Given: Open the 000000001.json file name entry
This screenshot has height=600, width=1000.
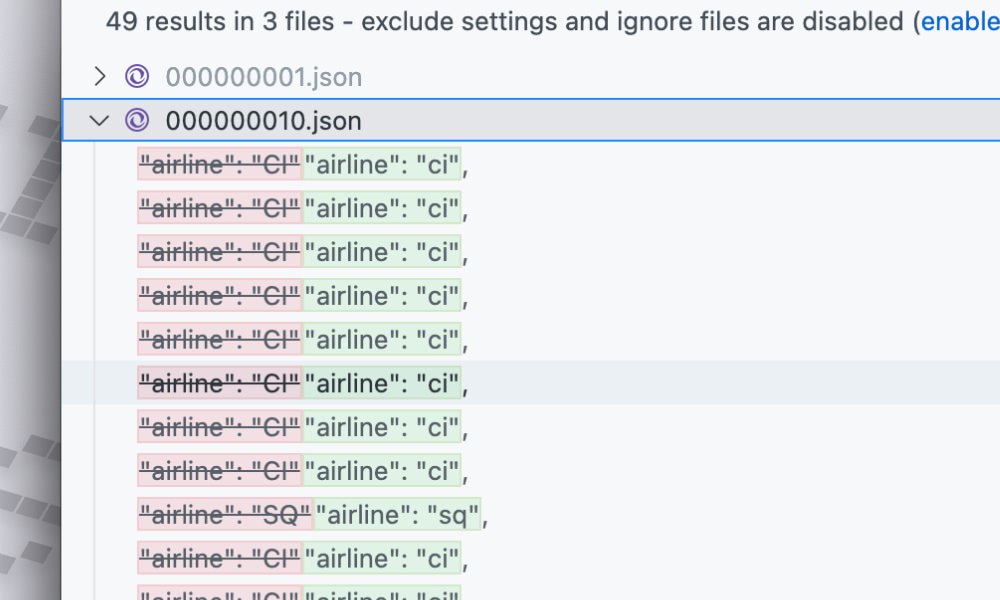Looking at the screenshot, I should (263, 76).
